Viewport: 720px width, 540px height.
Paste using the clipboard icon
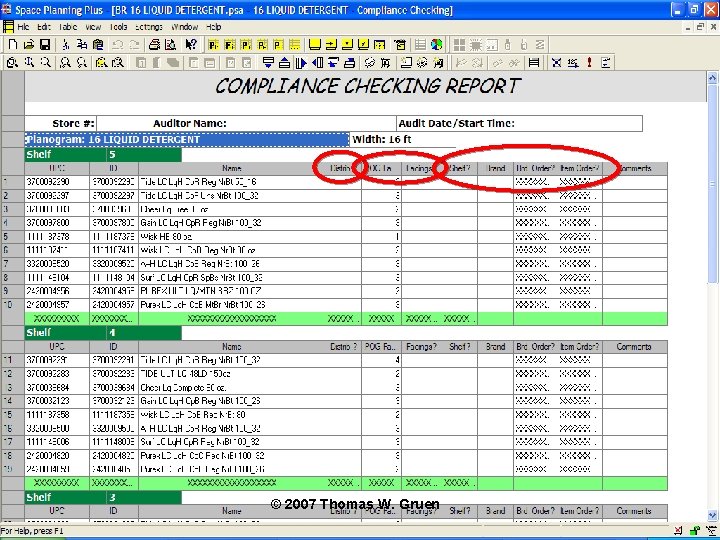pos(98,45)
